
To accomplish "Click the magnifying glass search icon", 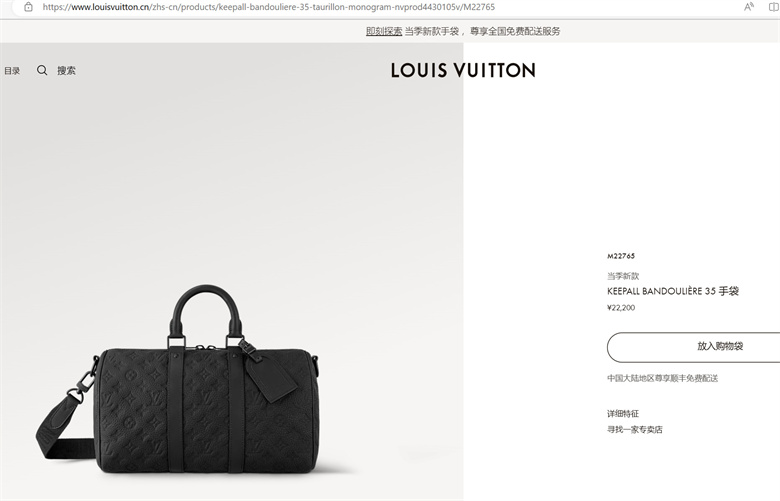I will pyautogui.click(x=42, y=70).
